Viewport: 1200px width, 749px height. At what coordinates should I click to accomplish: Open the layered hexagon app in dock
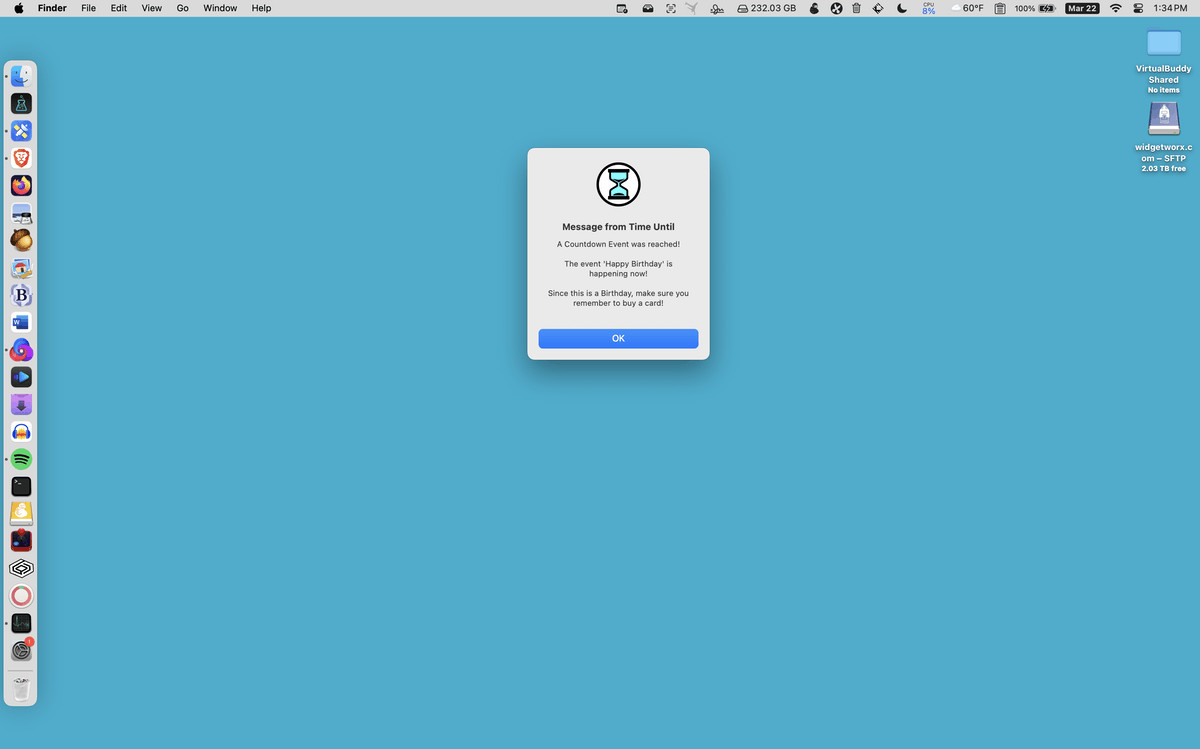coord(21,568)
